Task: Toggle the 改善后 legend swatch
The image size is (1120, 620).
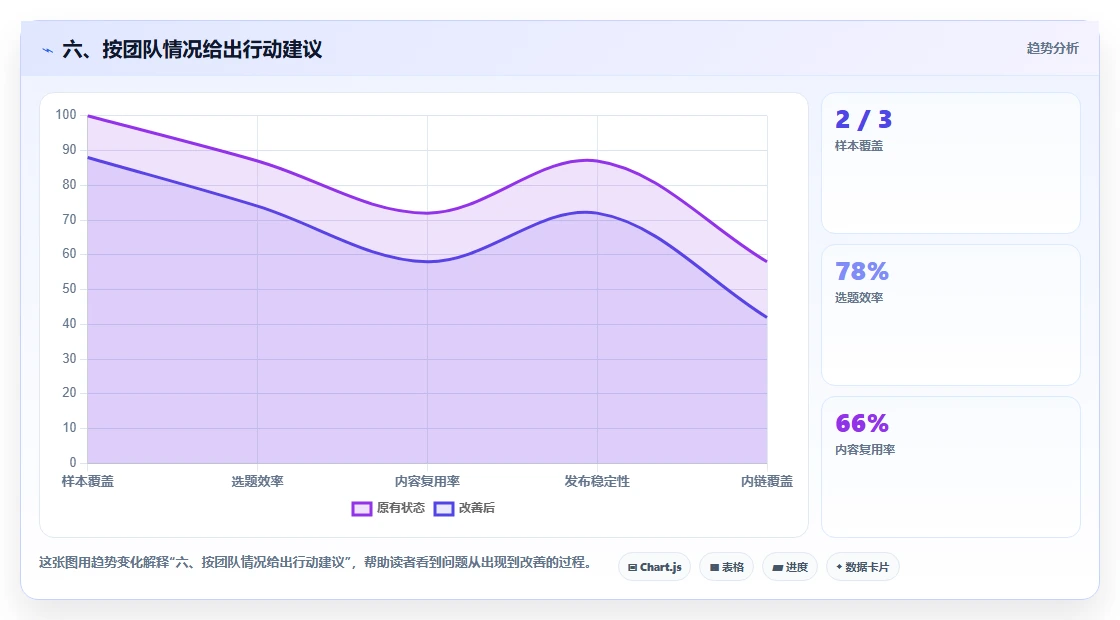Action: click(x=444, y=509)
